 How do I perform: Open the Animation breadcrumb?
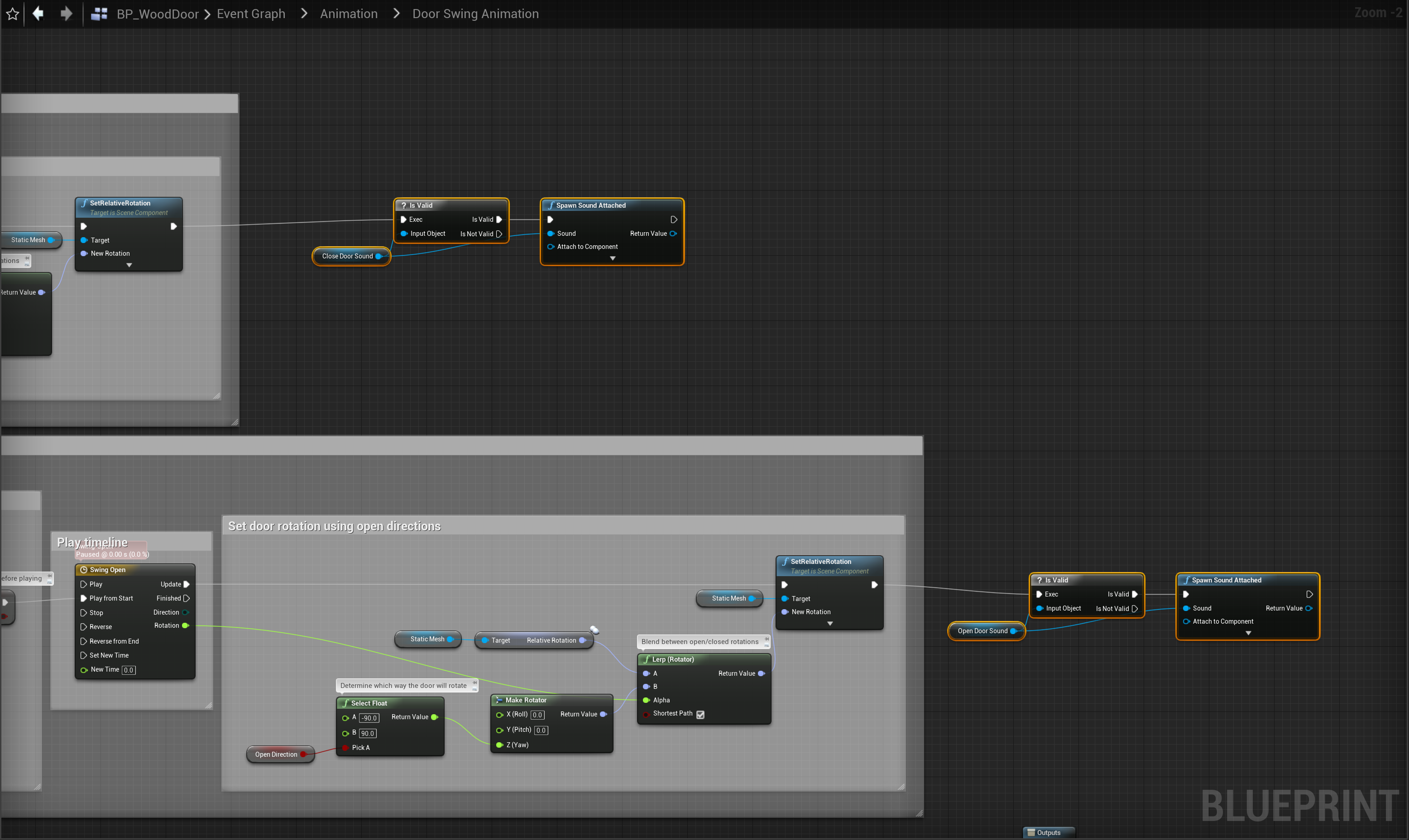349,14
